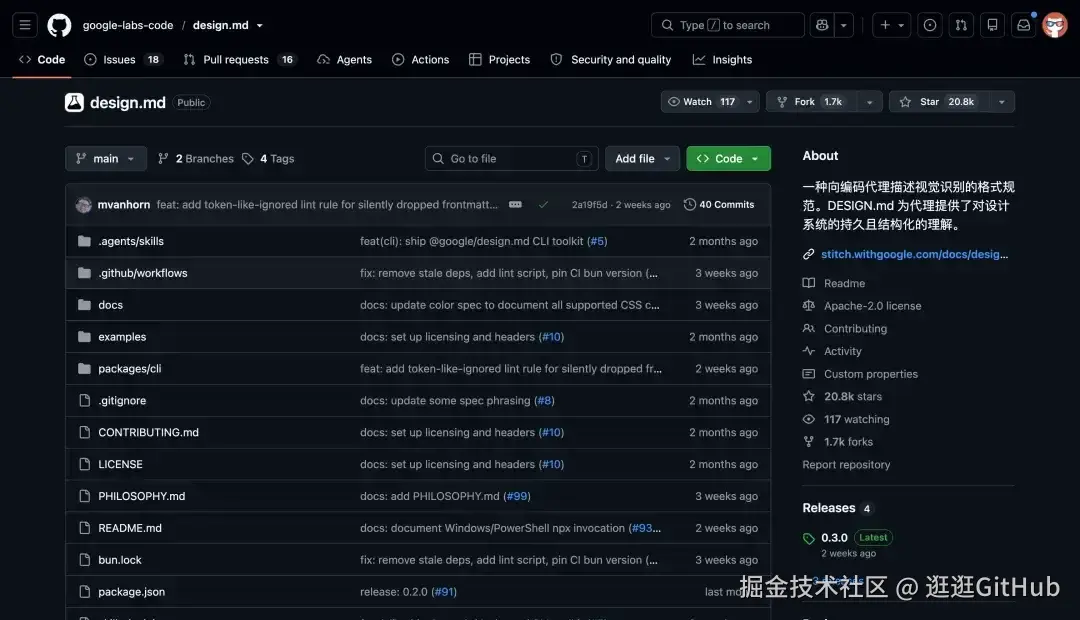Open the repositories icon in top bar
The width and height of the screenshot is (1080, 620).
(992, 25)
